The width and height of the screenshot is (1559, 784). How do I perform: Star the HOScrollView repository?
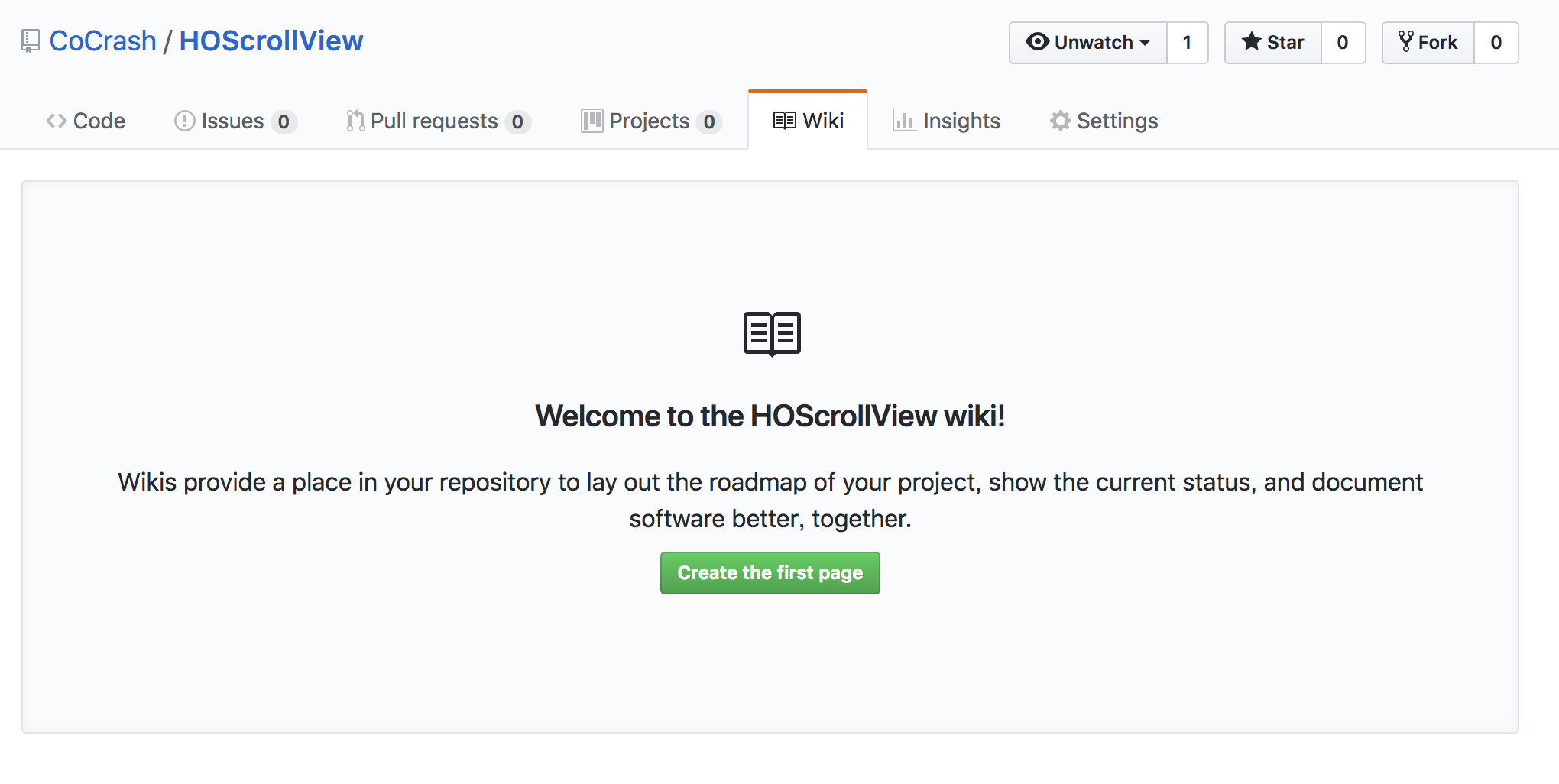(x=1273, y=43)
